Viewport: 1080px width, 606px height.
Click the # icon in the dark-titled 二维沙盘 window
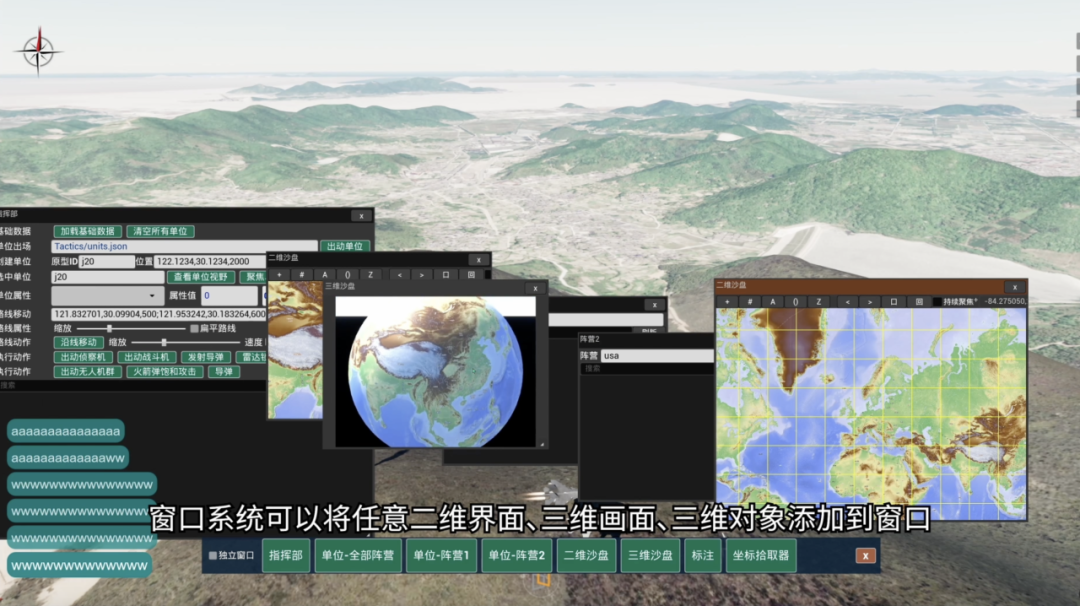(x=302, y=275)
